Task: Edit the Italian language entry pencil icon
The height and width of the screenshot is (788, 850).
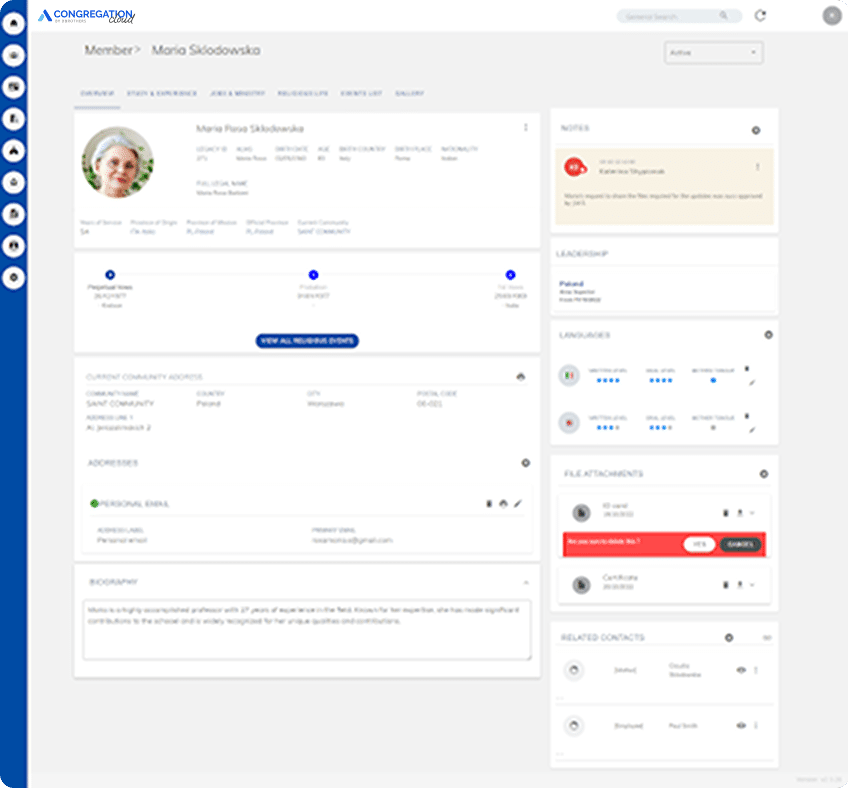Action: [x=752, y=383]
